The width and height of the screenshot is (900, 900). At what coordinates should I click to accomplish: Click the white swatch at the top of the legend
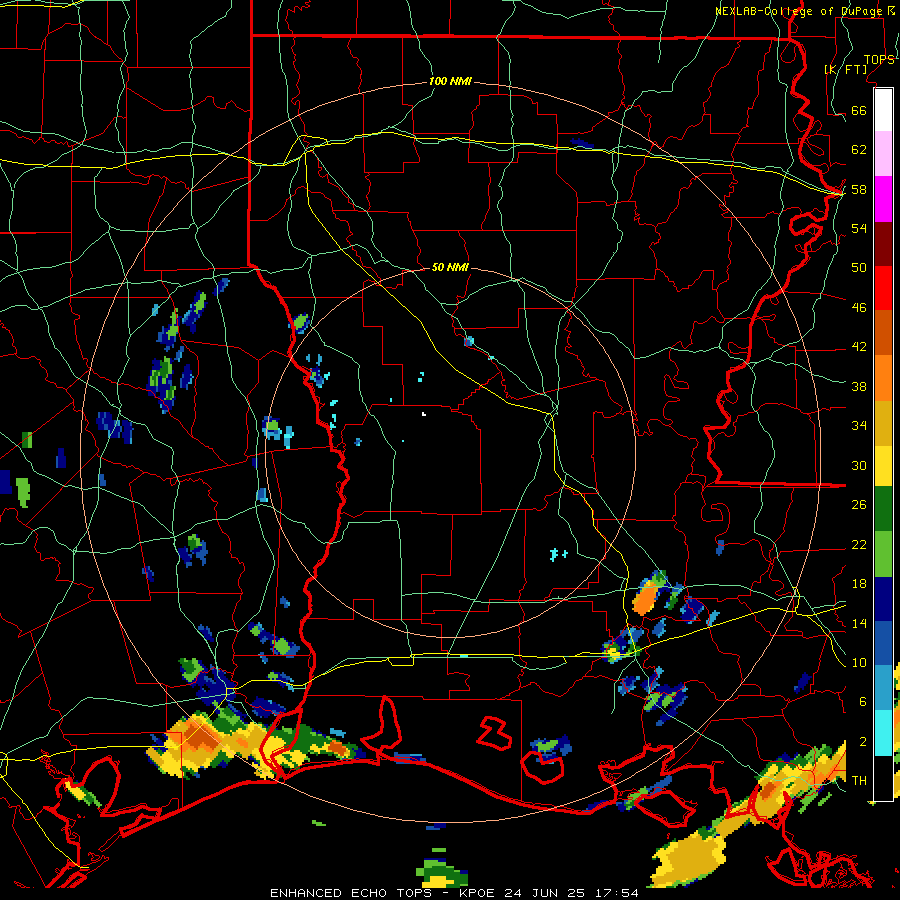[883, 110]
